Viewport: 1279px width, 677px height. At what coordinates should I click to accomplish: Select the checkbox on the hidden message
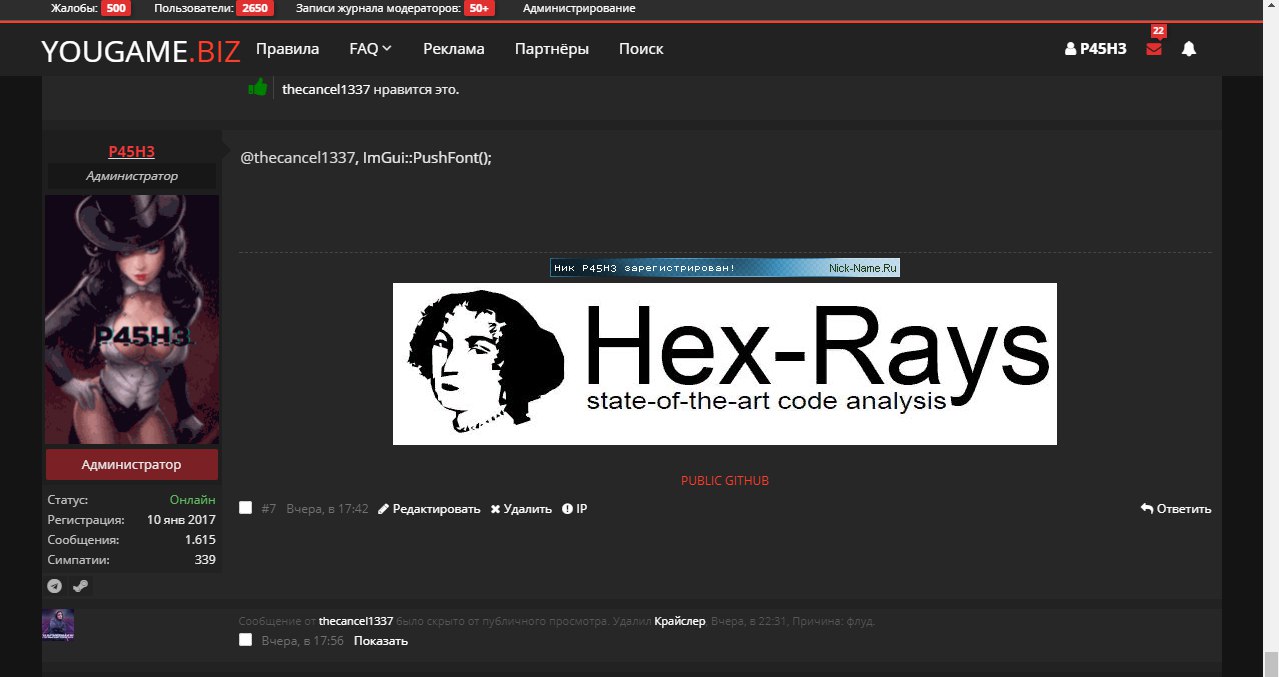coord(246,640)
